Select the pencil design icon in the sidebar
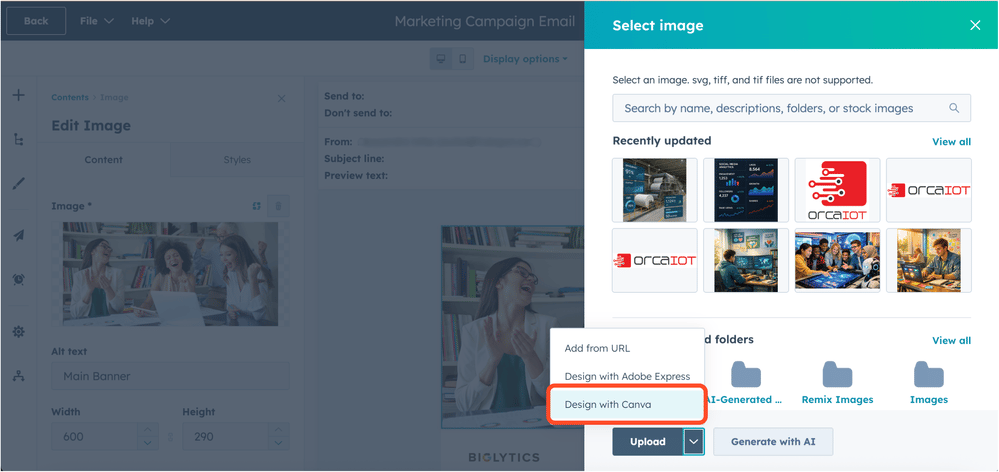 click(x=18, y=184)
